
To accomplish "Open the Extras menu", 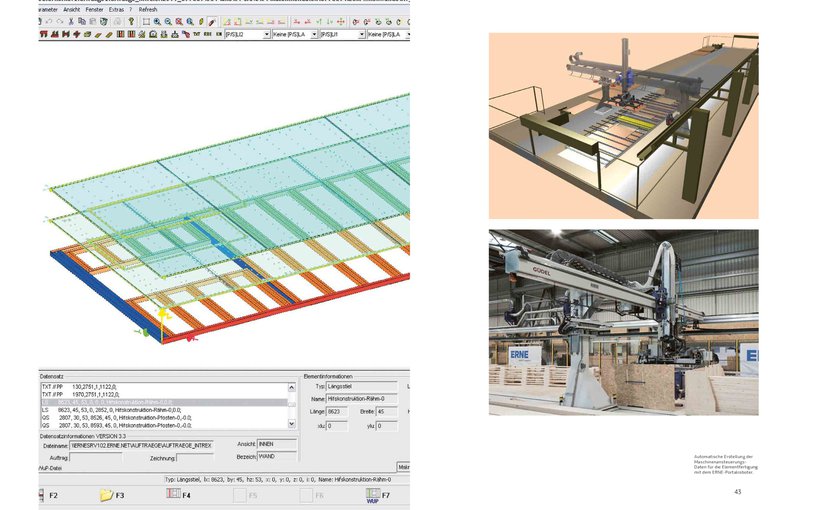I will pos(116,9).
